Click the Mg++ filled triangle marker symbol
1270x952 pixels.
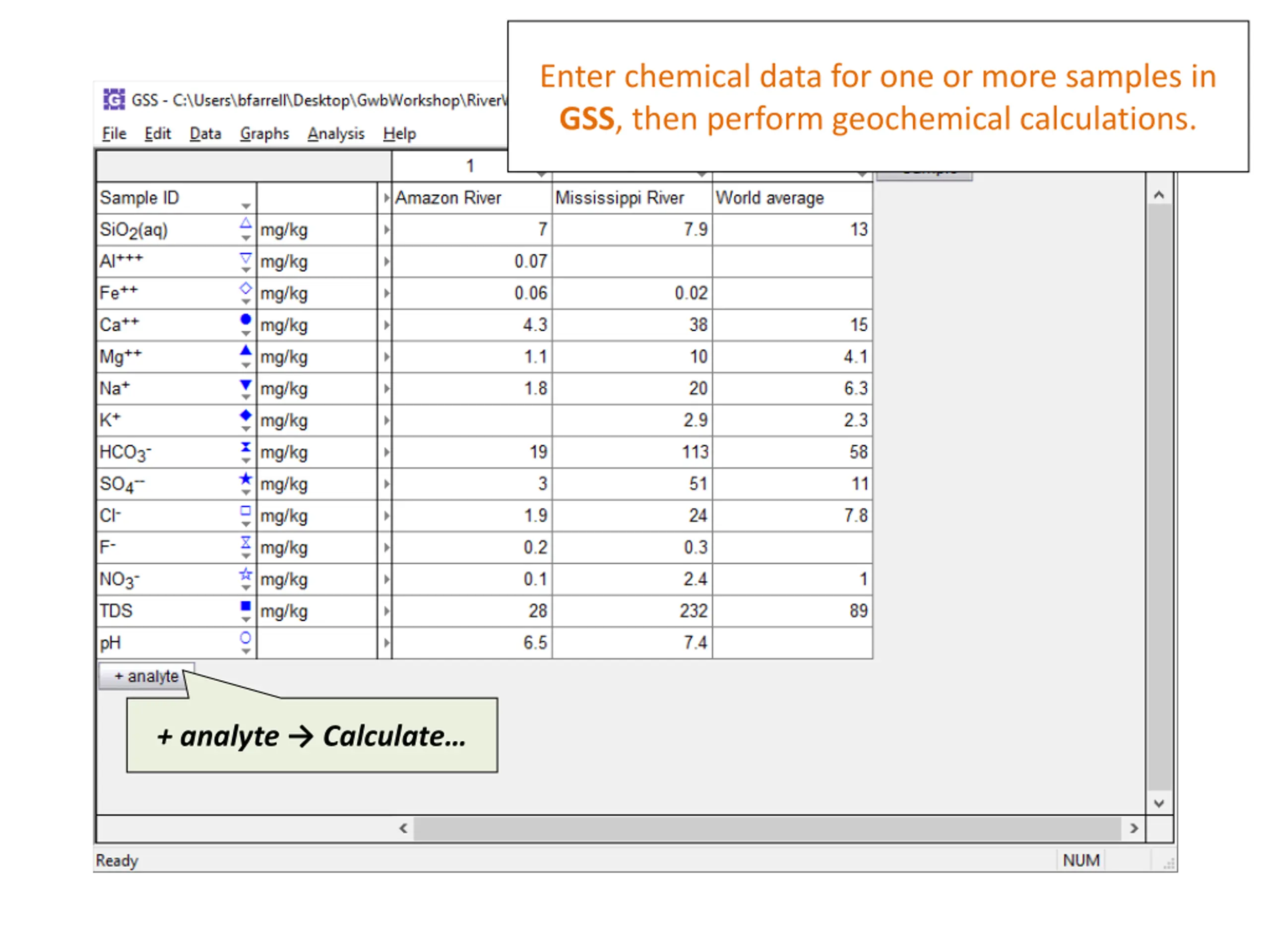(x=245, y=351)
